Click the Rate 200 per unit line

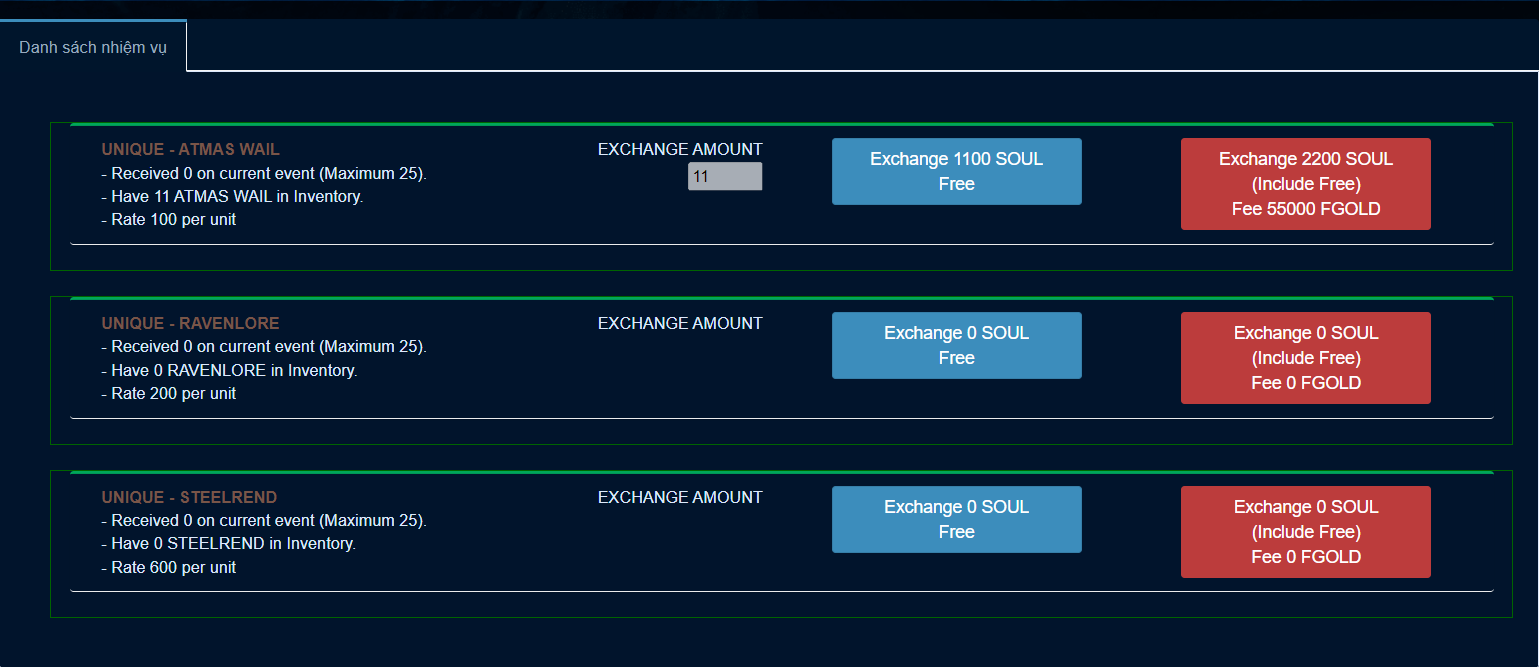pos(169,393)
